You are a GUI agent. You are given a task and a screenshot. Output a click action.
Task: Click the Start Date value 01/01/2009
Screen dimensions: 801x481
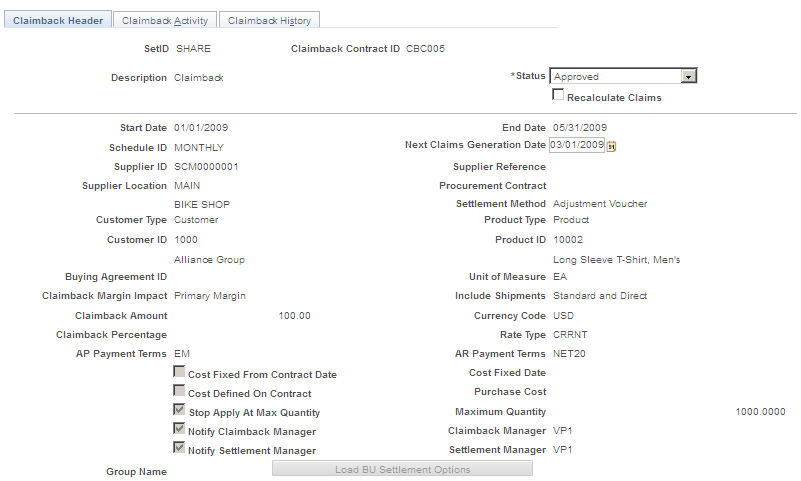pos(201,128)
